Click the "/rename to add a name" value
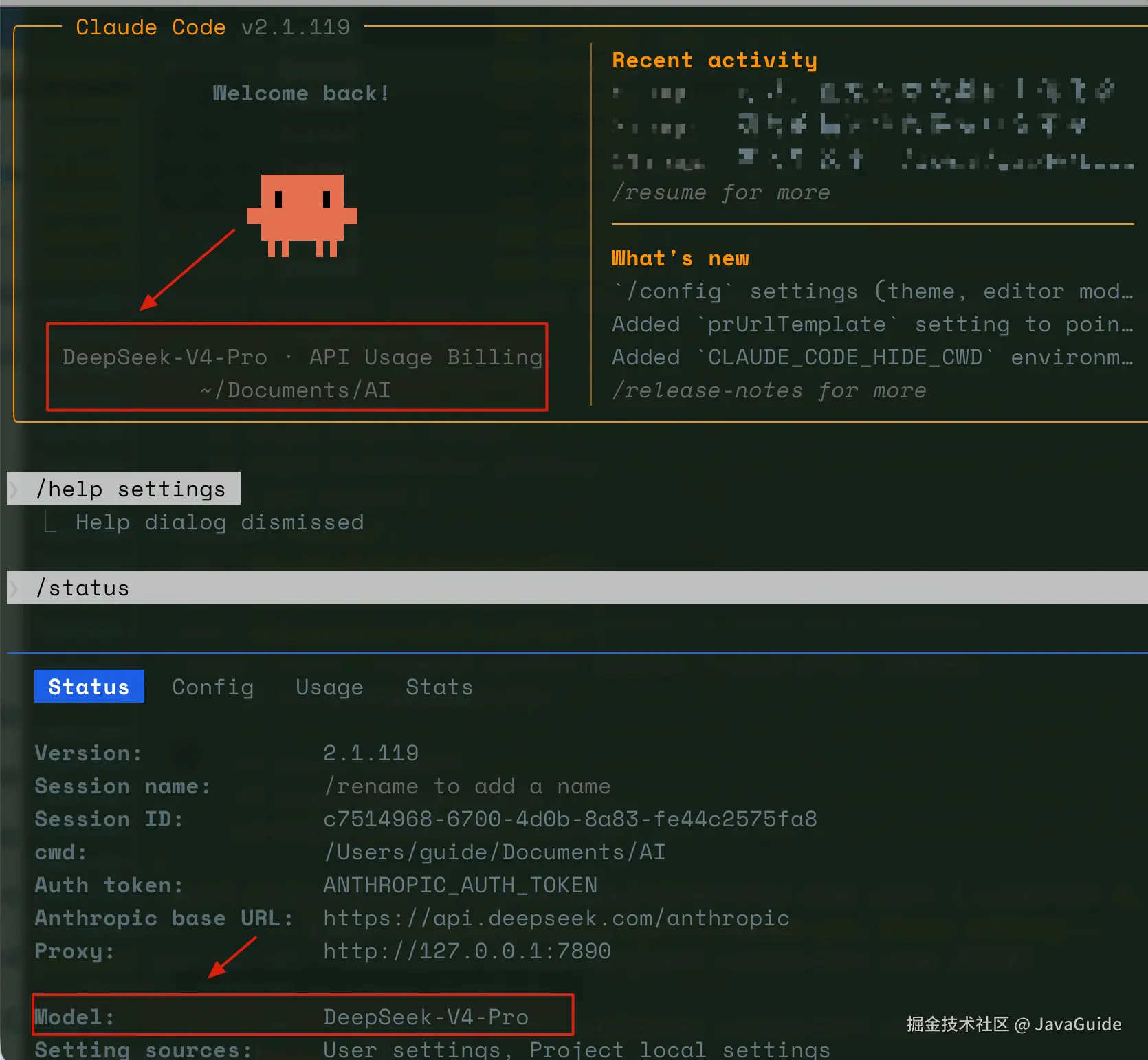 (467, 786)
